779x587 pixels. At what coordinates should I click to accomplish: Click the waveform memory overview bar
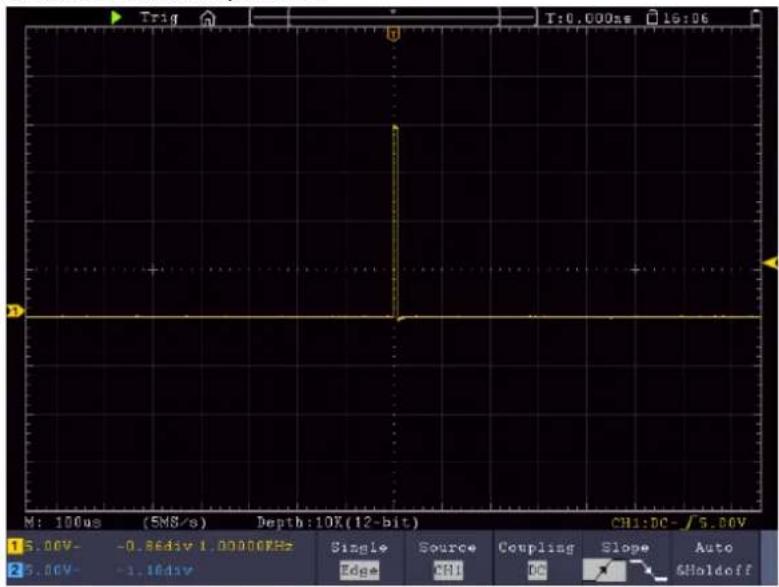(x=392, y=18)
